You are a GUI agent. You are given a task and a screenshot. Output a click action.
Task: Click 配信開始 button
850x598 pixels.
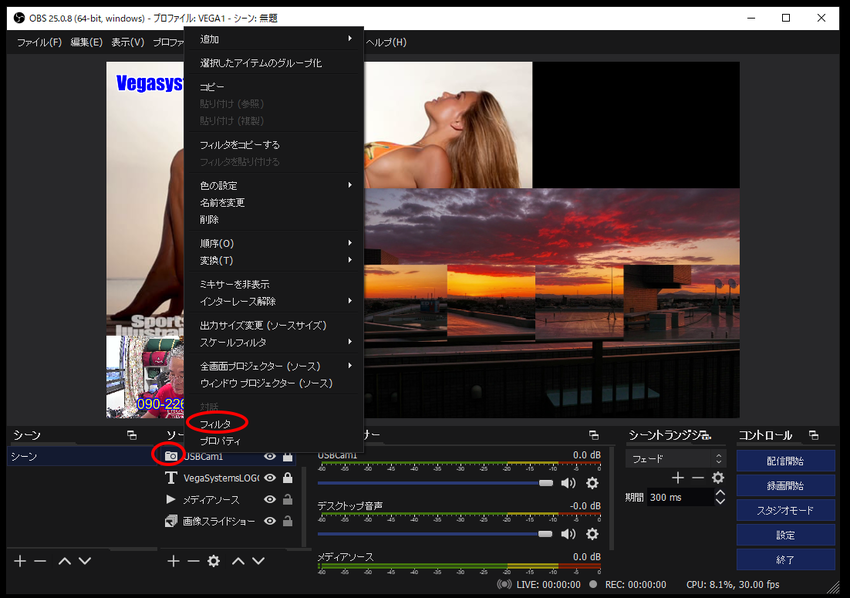[785, 461]
